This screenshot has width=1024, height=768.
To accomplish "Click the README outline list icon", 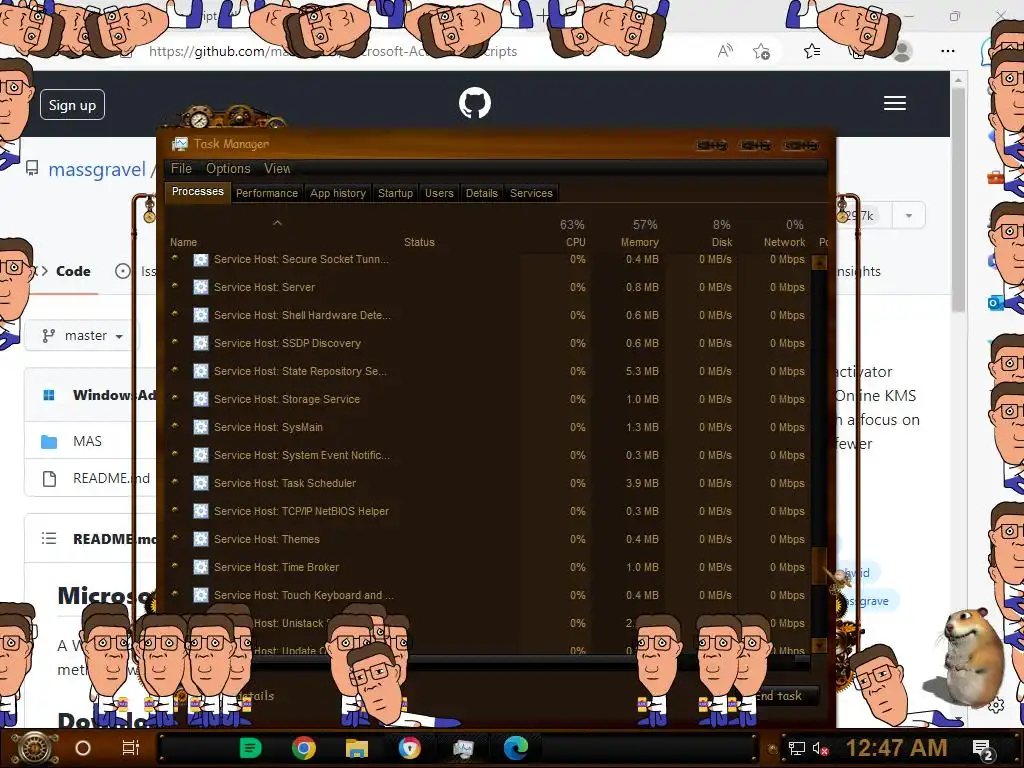I will (x=49, y=539).
